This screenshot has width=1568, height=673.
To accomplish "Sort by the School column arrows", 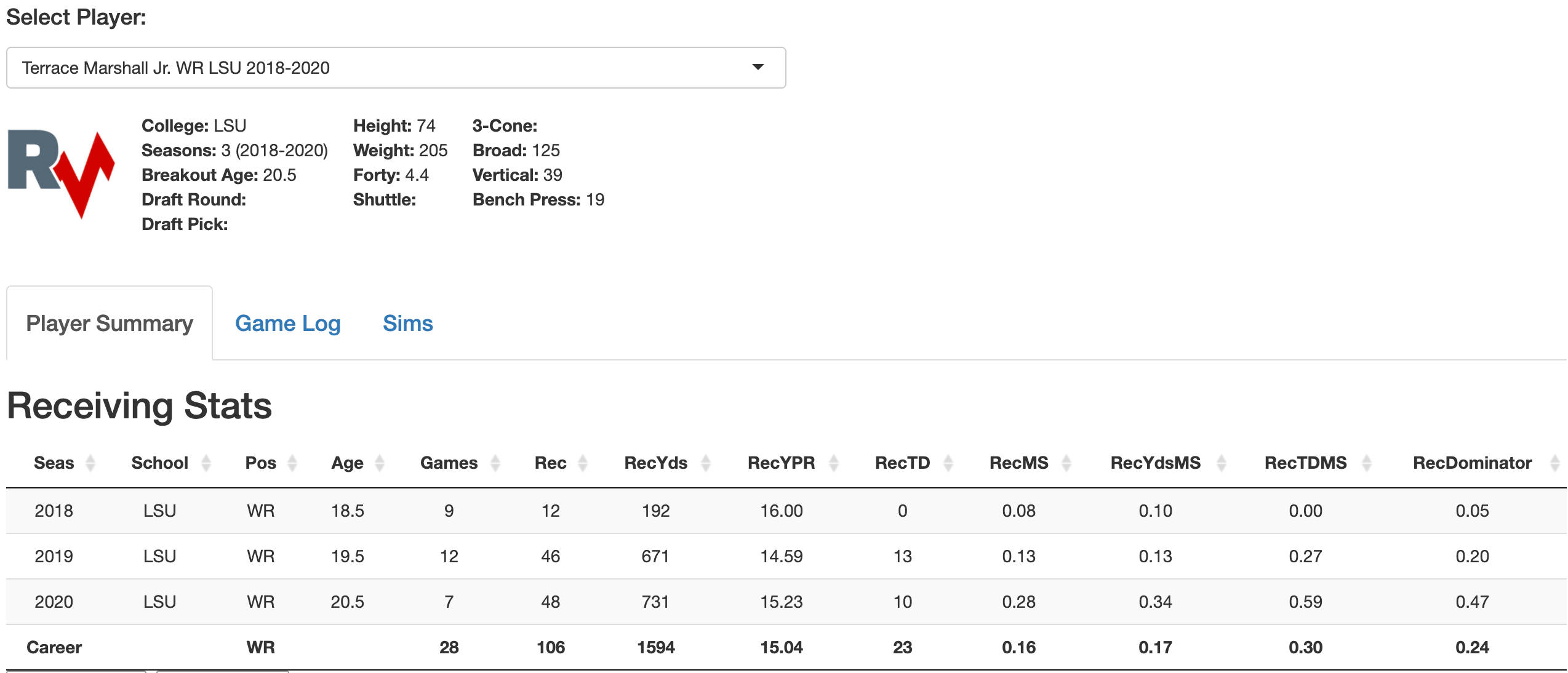I will 206,463.
